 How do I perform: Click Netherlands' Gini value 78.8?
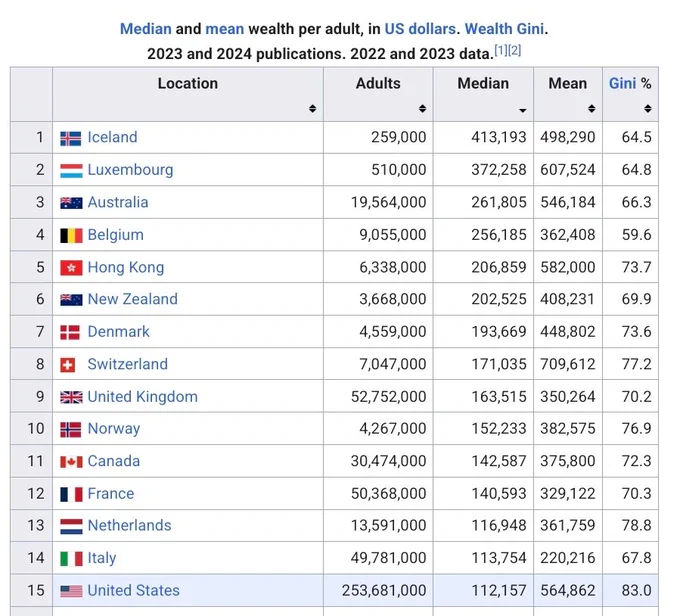[x=636, y=526]
